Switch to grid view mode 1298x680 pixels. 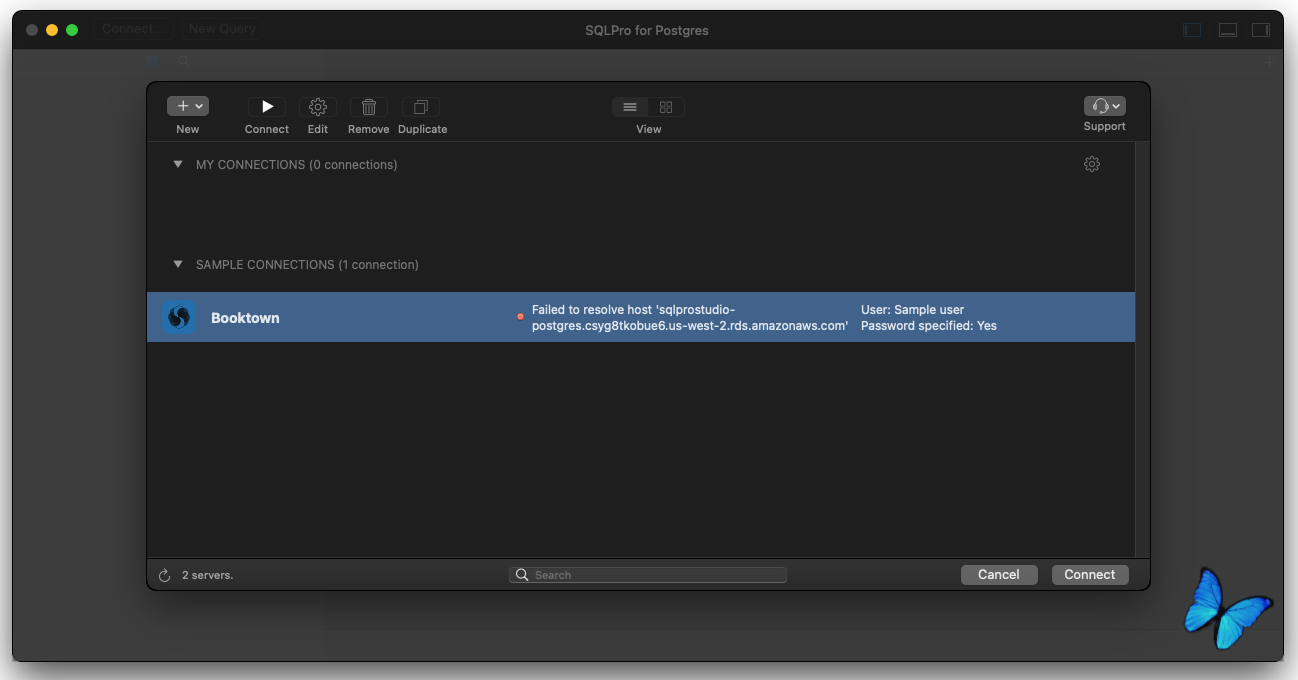666,107
